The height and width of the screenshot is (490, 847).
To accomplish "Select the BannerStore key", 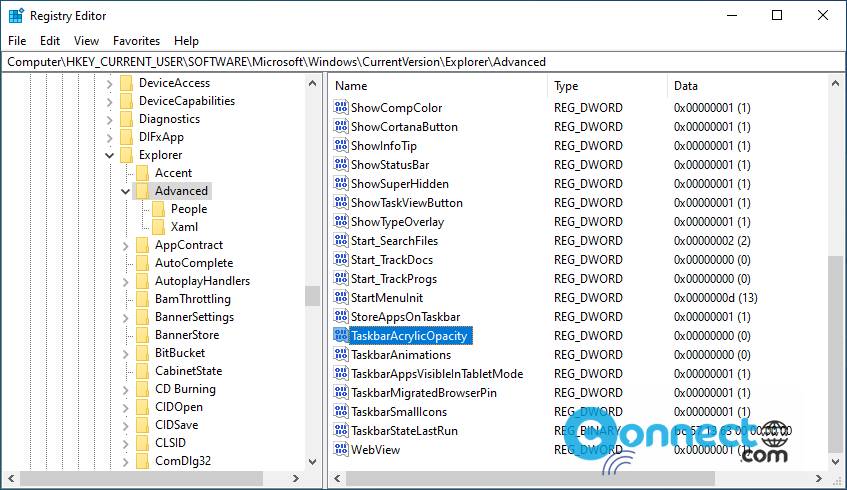I will (187, 335).
